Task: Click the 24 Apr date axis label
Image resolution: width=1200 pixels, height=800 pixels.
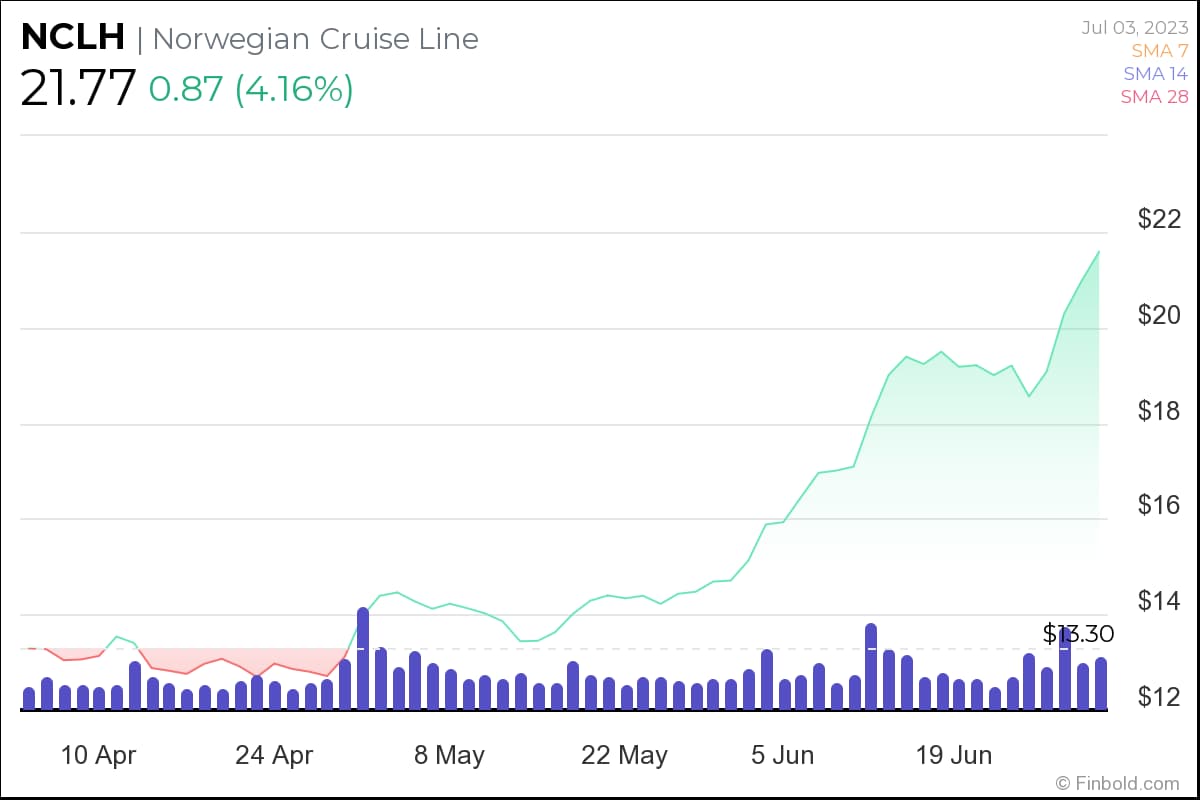Action: click(273, 755)
